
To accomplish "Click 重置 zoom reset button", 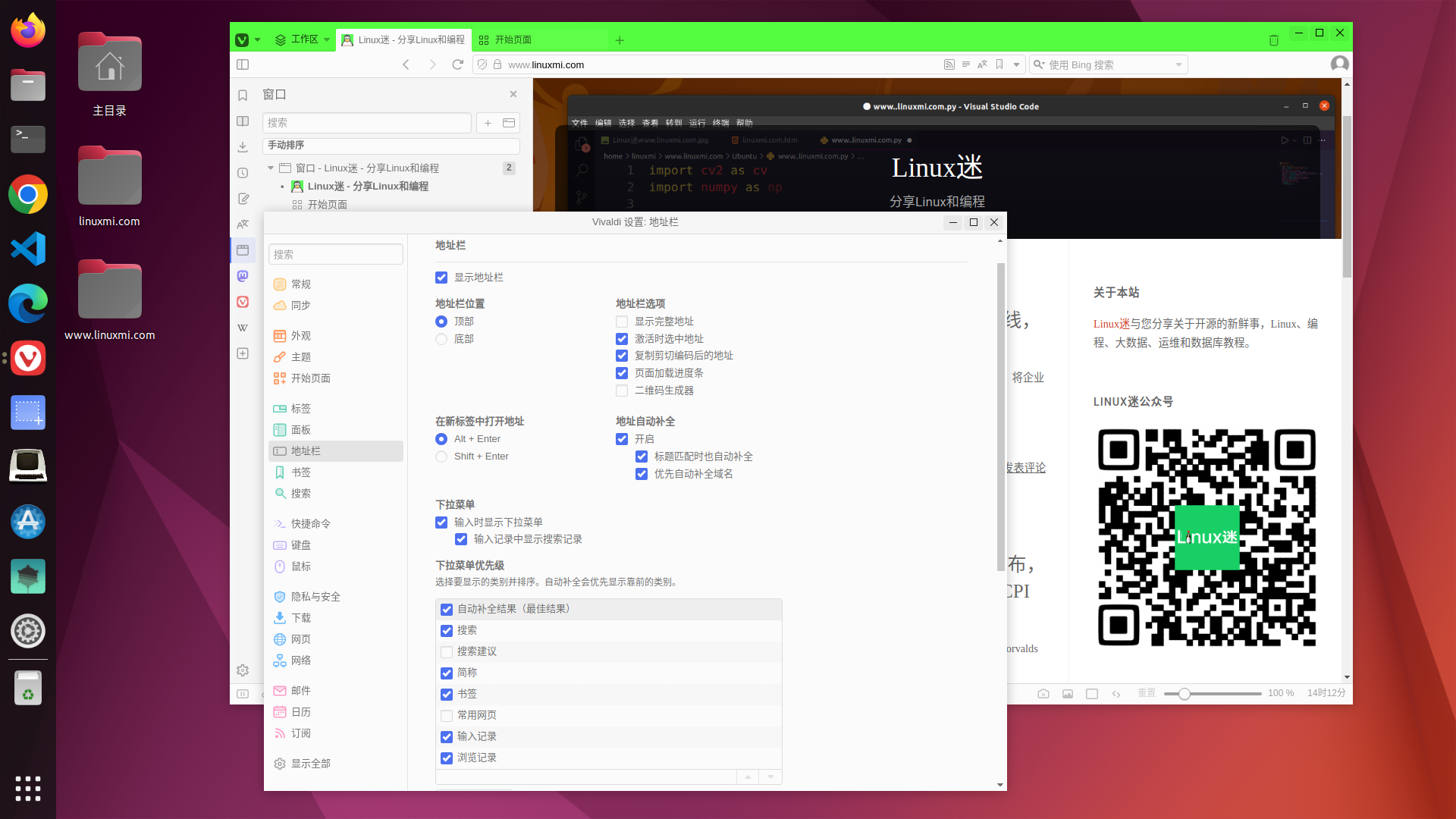I will (1146, 693).
